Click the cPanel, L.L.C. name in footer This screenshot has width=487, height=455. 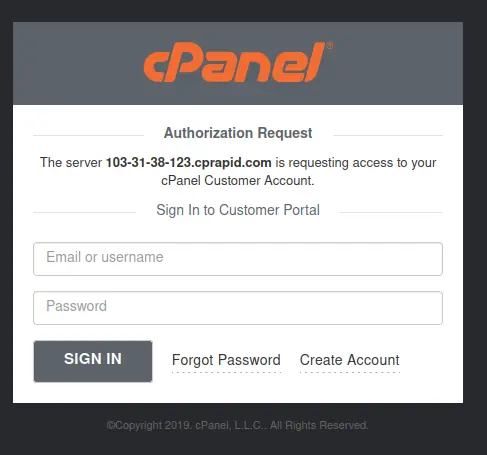coord(231,426)
